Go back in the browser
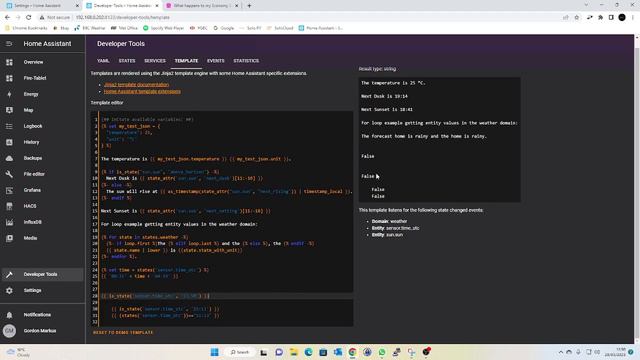The image size is (640, 360). click(x=7, y=18)
